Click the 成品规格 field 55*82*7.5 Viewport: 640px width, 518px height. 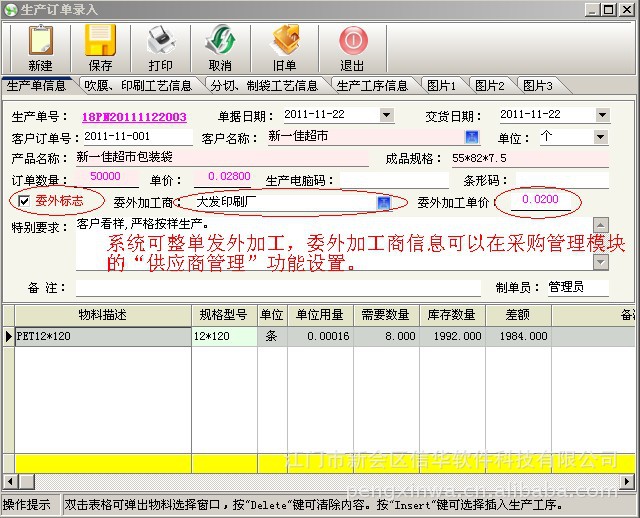click(x=530, y=158)
